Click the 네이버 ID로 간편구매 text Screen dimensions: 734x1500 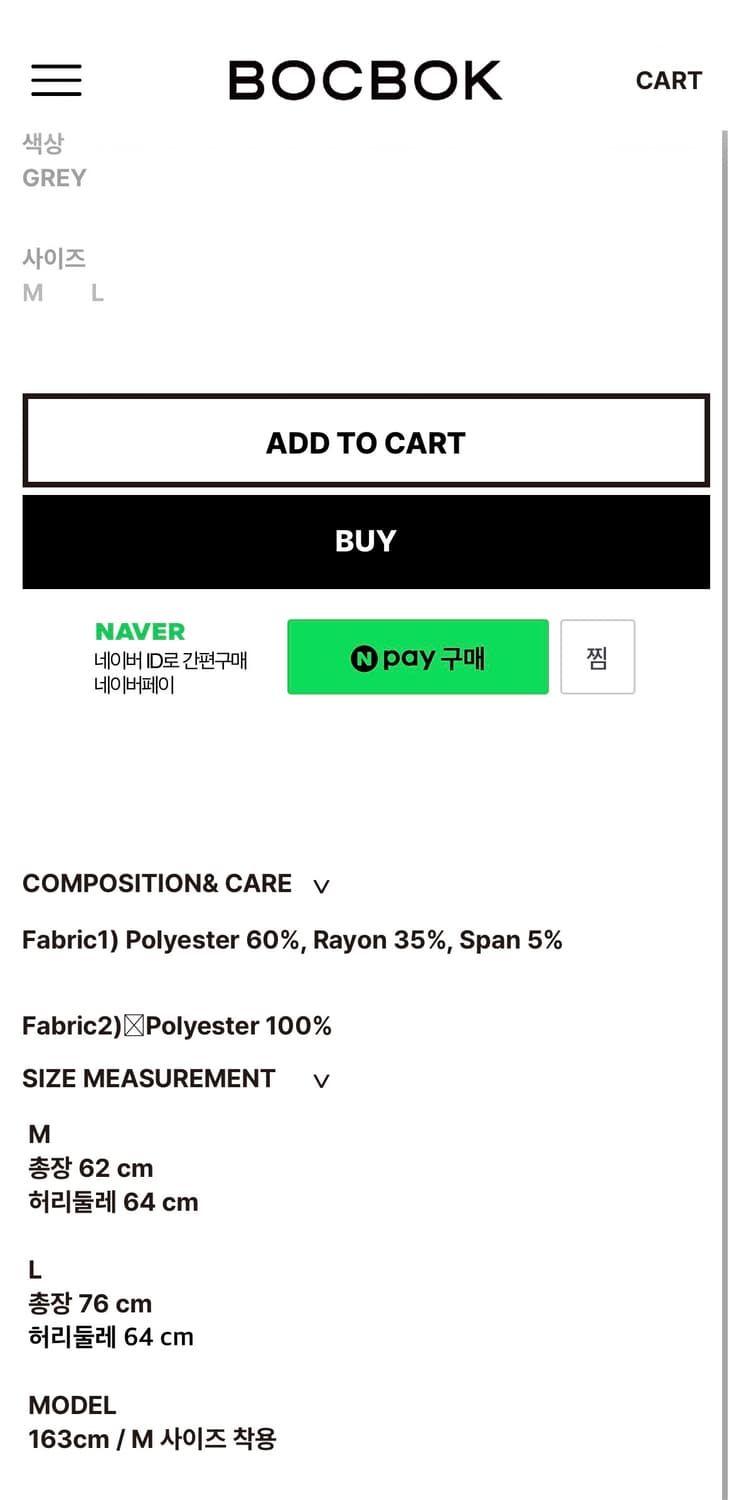pyautogui.click(x=171, y=660)
